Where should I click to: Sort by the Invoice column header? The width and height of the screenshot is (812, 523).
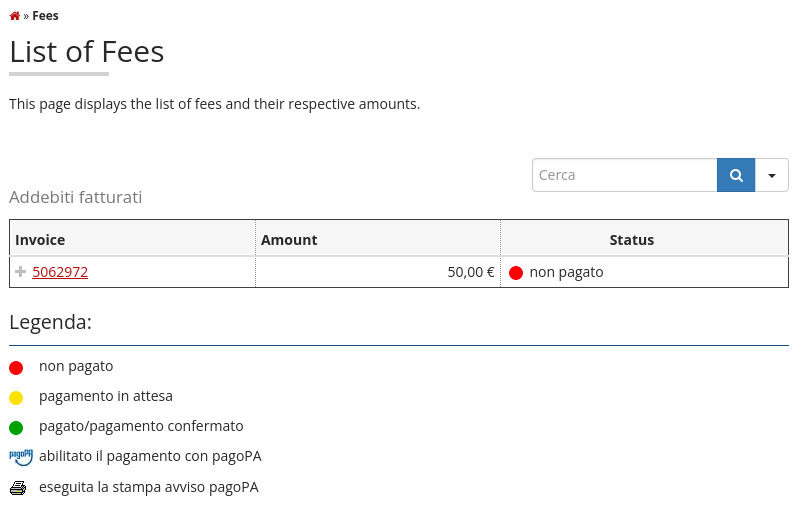[40, 240]
